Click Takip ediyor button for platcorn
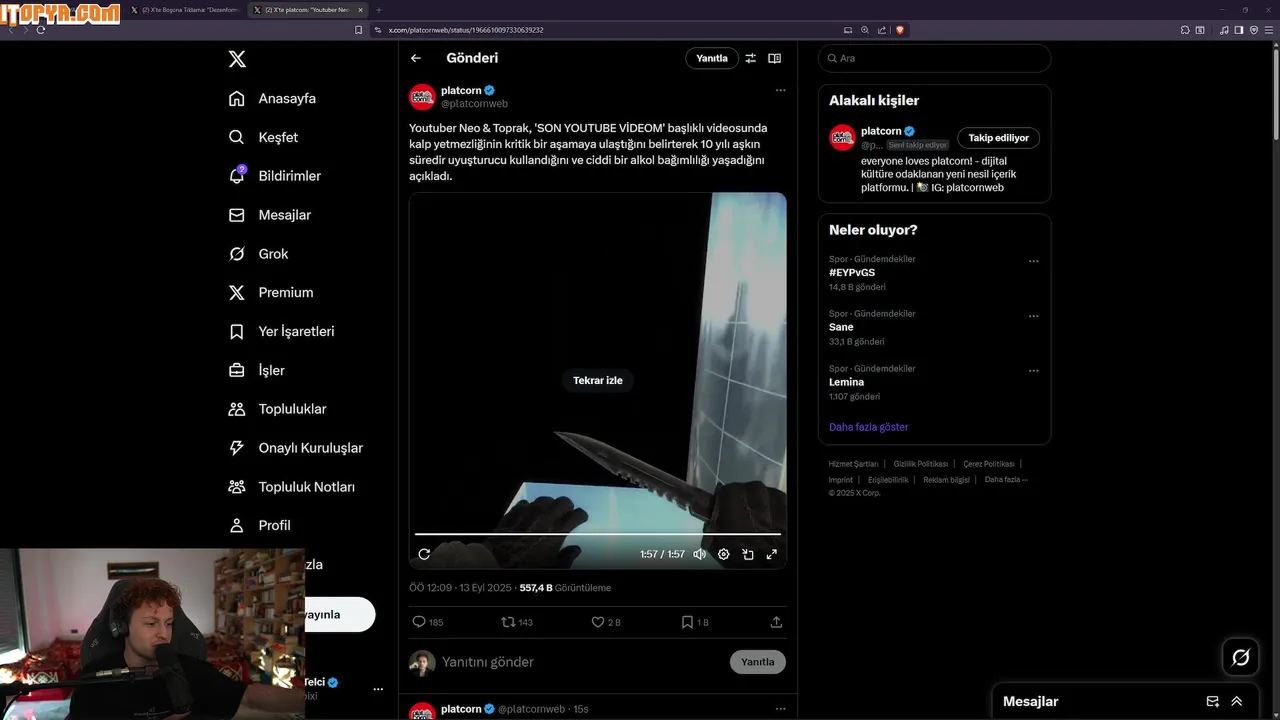This screenshot has height=720, width=1280. coord(998,138)
